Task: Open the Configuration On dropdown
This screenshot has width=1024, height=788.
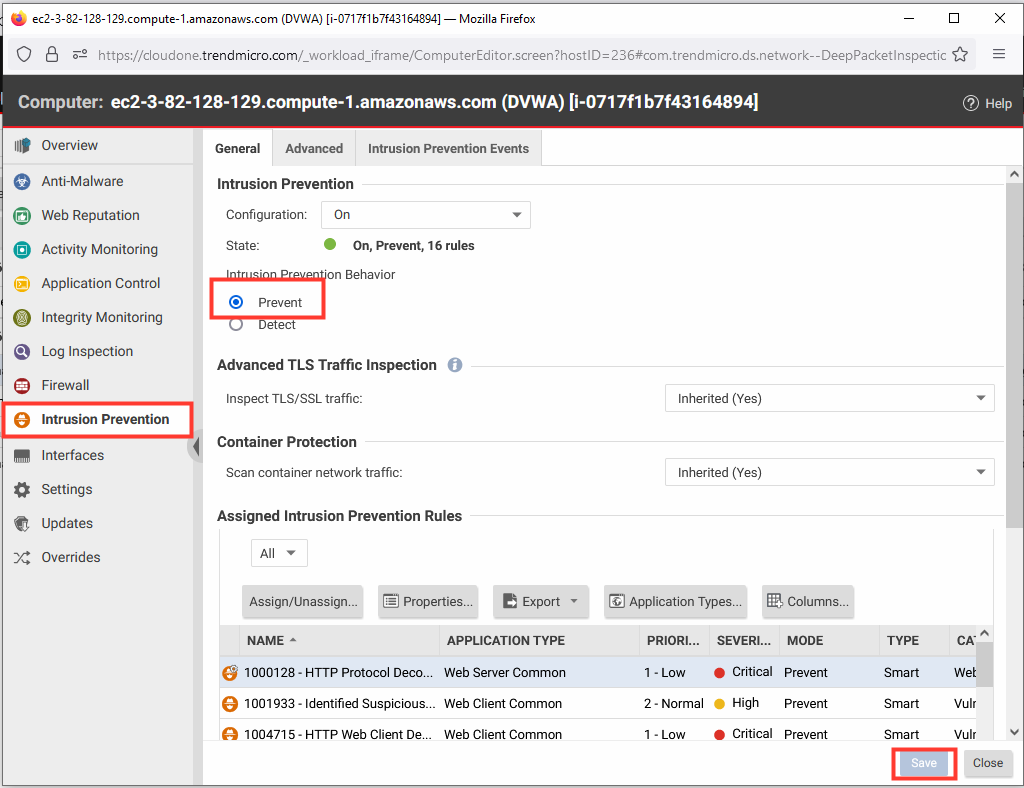Action: pyautogui.click(x=426, y=215)
